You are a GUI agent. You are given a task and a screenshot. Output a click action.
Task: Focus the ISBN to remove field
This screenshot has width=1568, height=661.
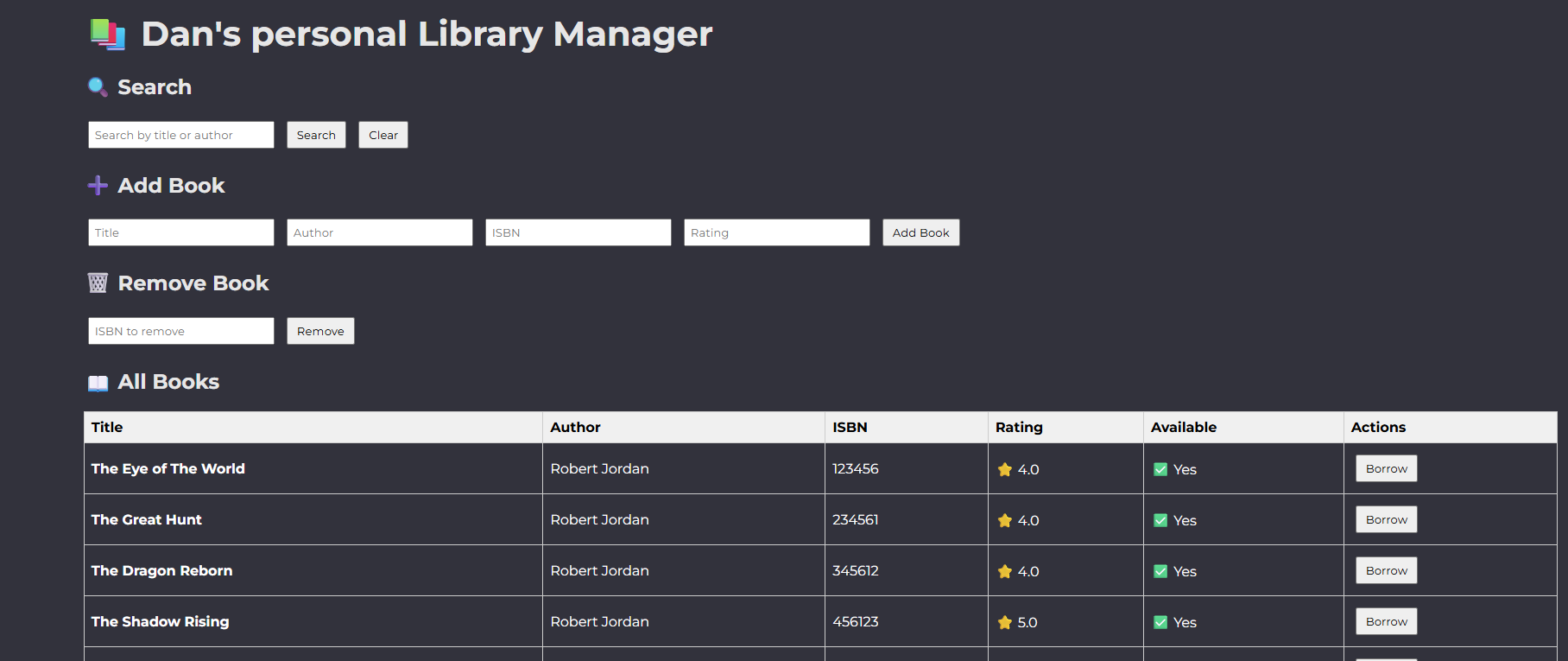180,331
